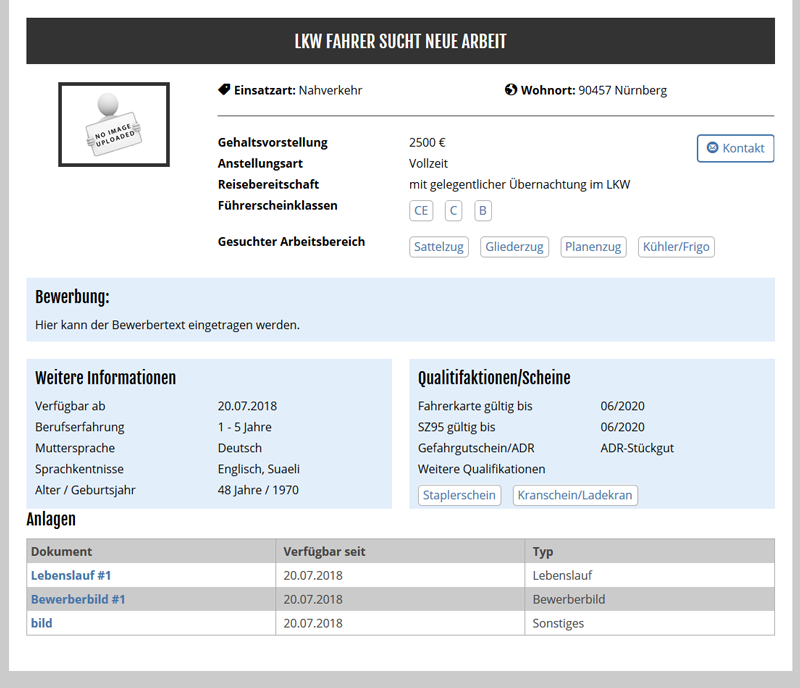
Task: Click the no-image-uploaded profile picture
Action: coord(114,125)
